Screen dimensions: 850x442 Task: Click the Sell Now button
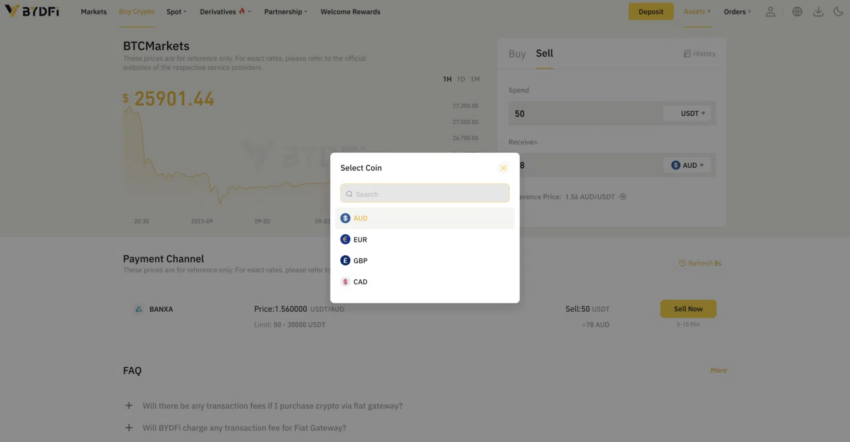688,309
